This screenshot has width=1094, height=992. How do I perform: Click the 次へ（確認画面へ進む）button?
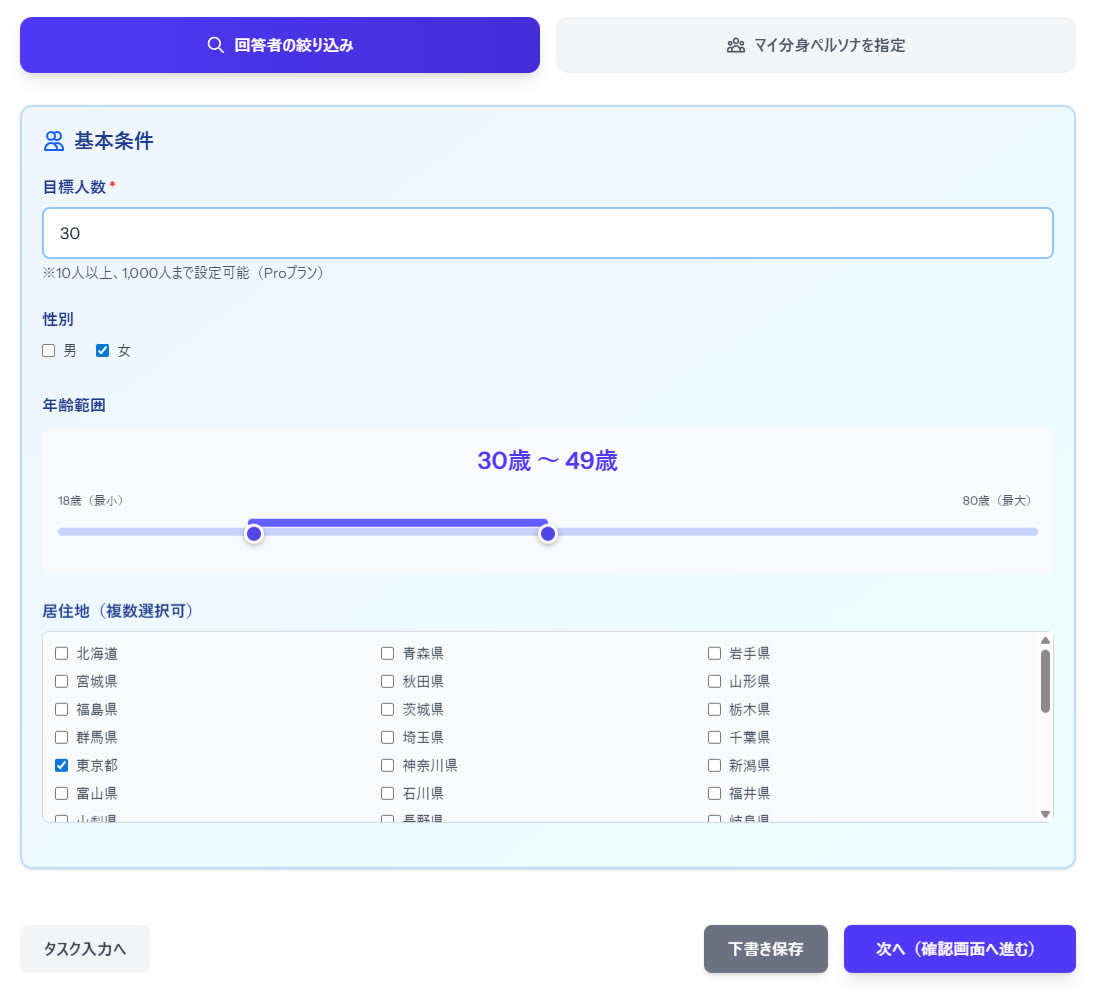[959, 948]
